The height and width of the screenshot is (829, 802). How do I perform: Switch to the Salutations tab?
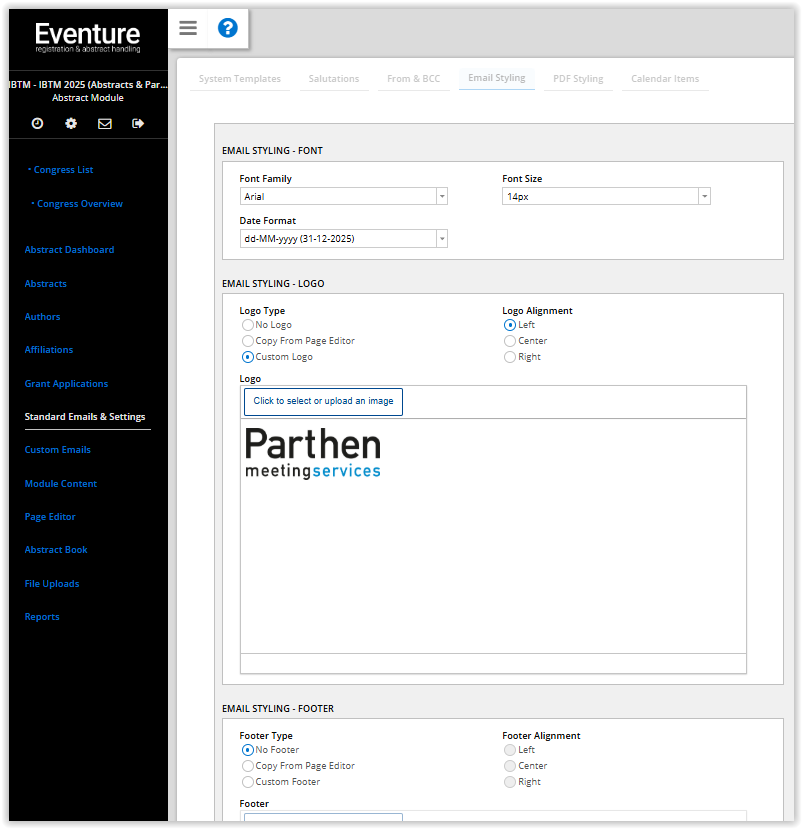click(x=334, y=79)
